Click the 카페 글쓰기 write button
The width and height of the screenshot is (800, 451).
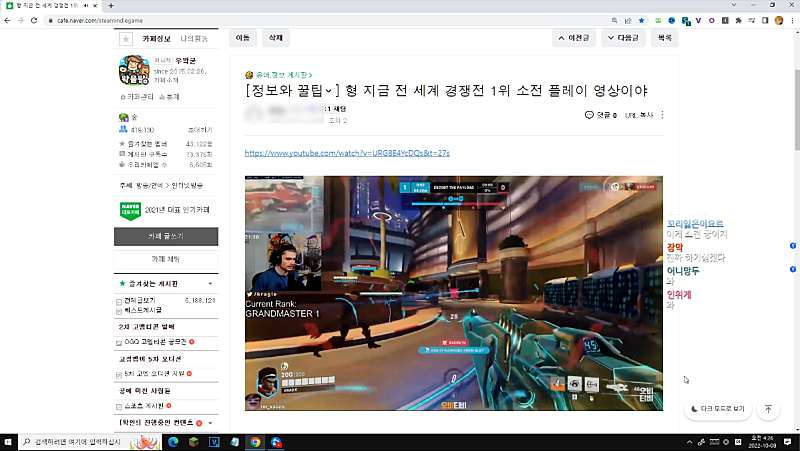click(x=166, y=236)
